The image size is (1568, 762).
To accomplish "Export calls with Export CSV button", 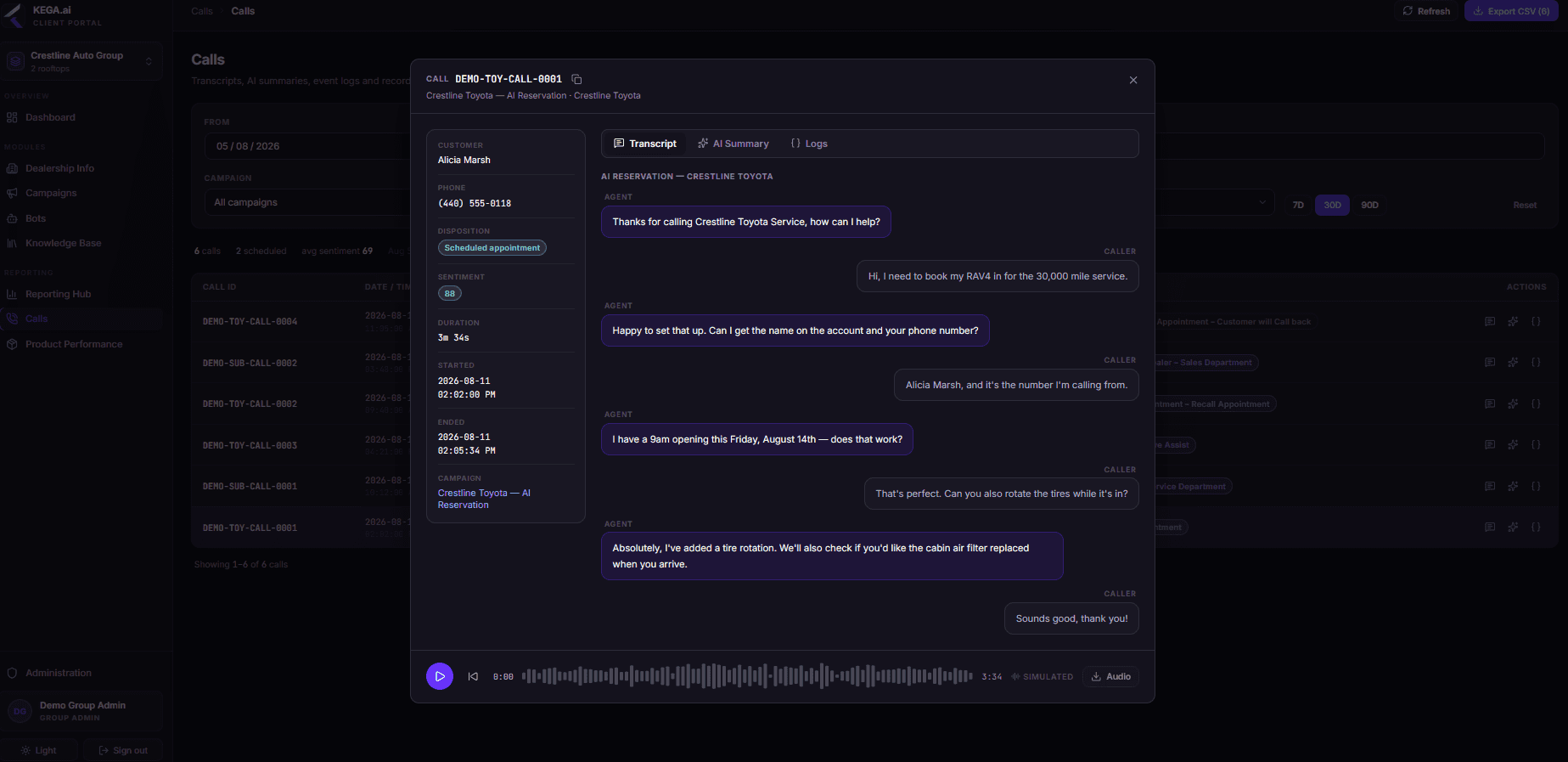I will point(1511,11).
